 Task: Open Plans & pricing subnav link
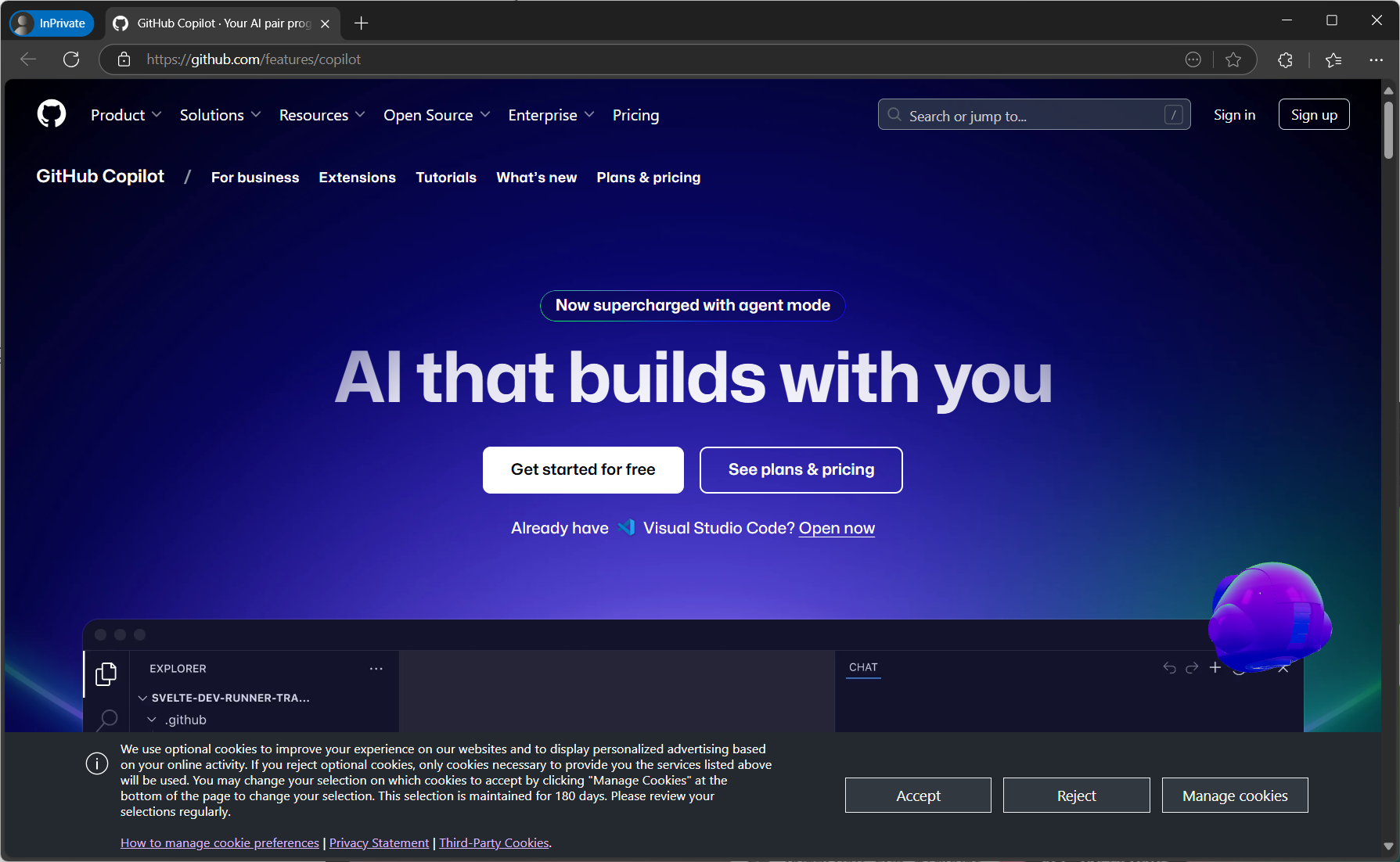[x=649, y=178]
